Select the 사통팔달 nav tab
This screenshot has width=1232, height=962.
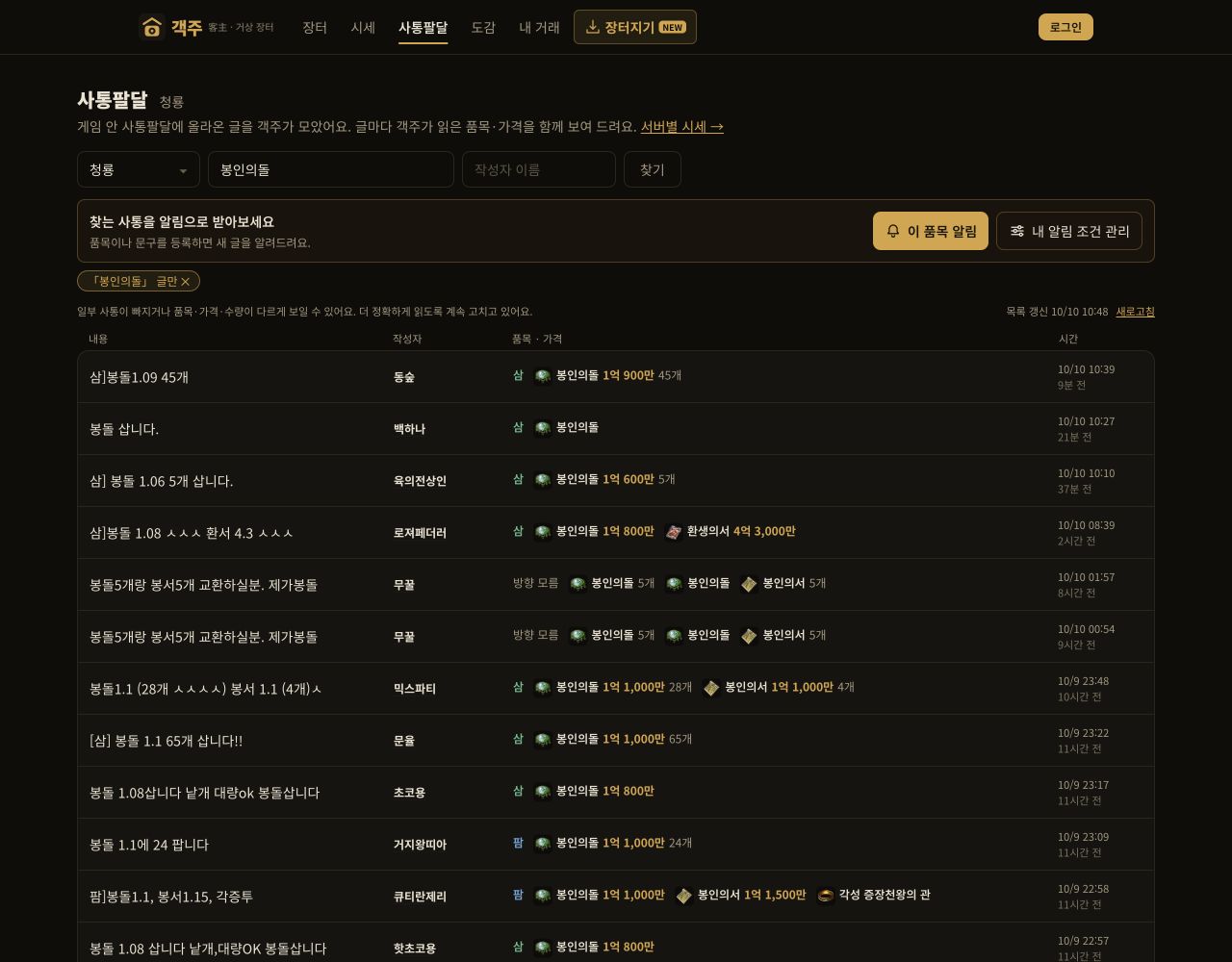[x=423, y=27]
